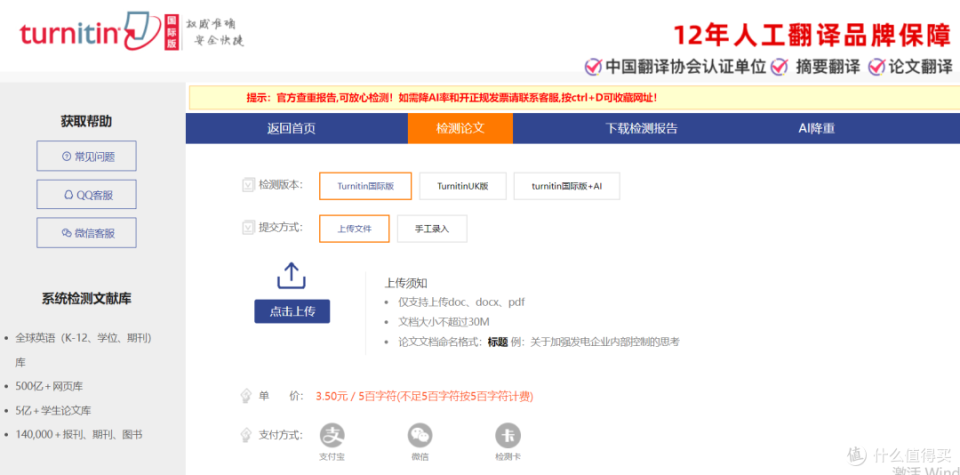This screenshot has height=475, width=960.
Task: Click the upload arrow icon
Action: pyautogui.click(x=291, y=276)
